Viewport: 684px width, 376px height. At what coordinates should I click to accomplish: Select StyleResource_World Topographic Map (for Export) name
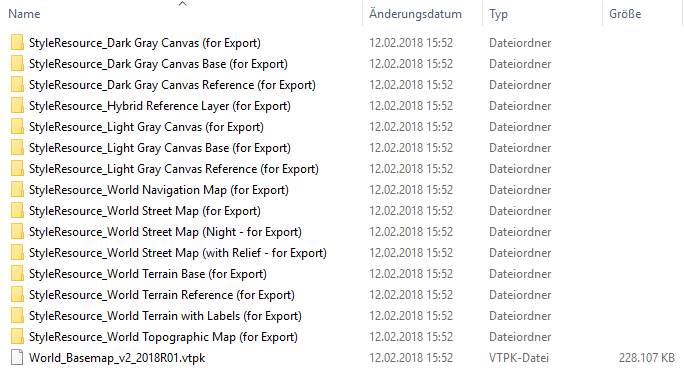point(163,337)
